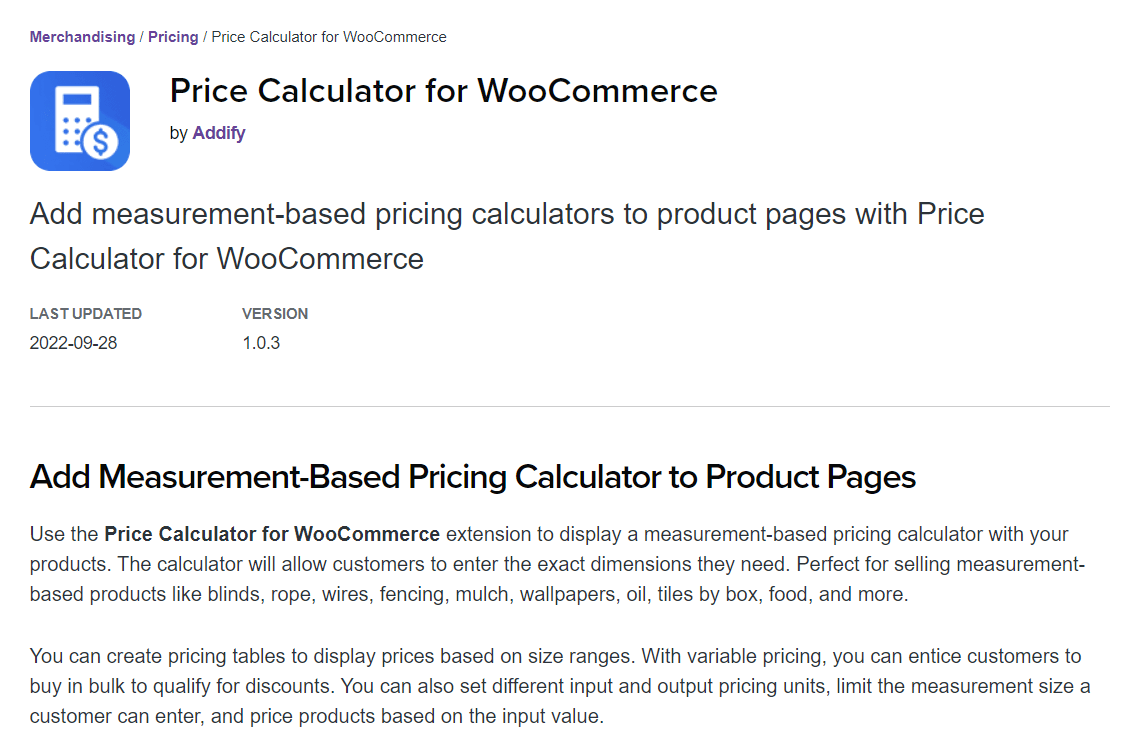
Task: Open the Pricing category breadcrumb
Action: pyautogui.click(x=172, y=36)
